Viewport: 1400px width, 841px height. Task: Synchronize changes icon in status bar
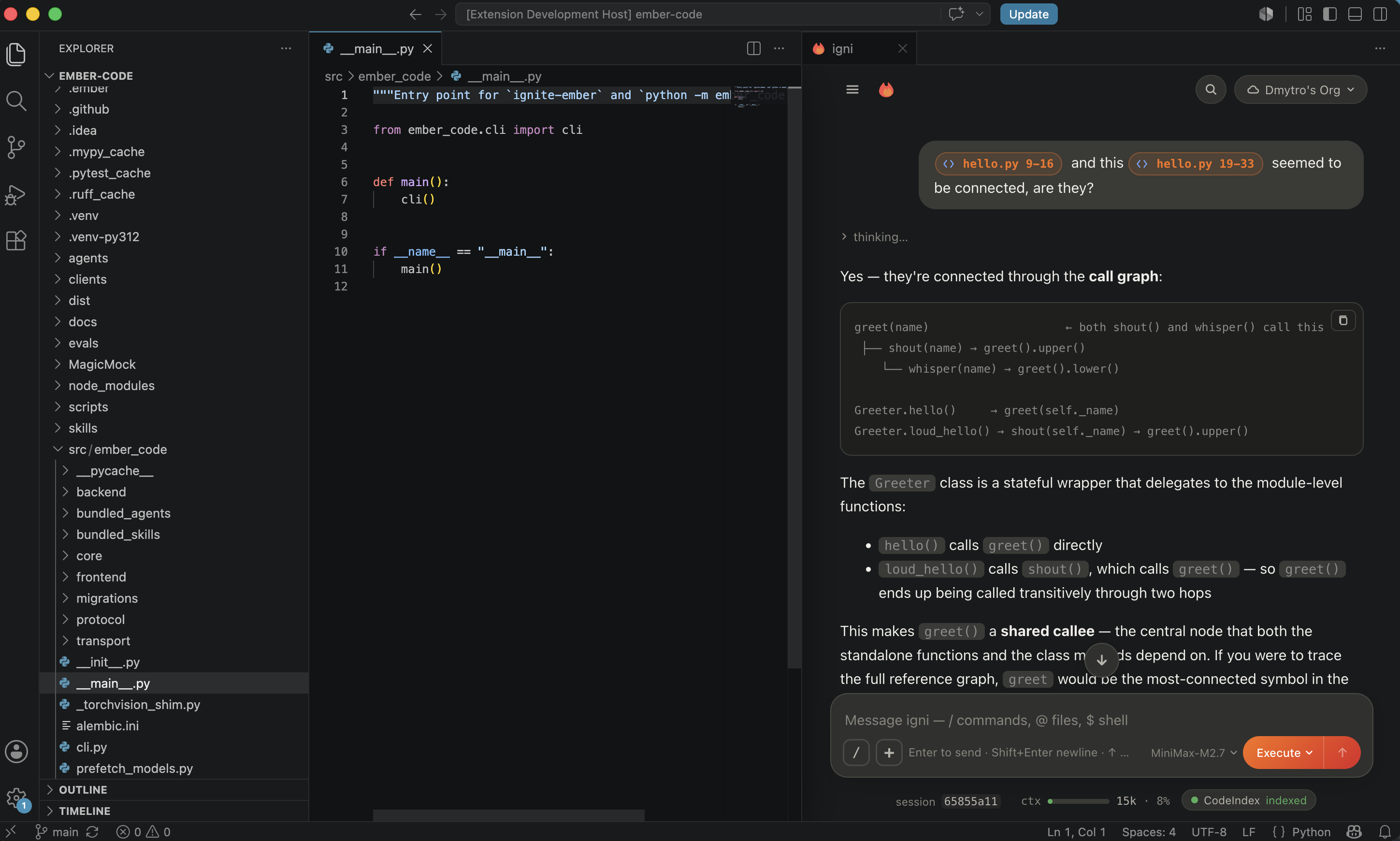point(92,832)
